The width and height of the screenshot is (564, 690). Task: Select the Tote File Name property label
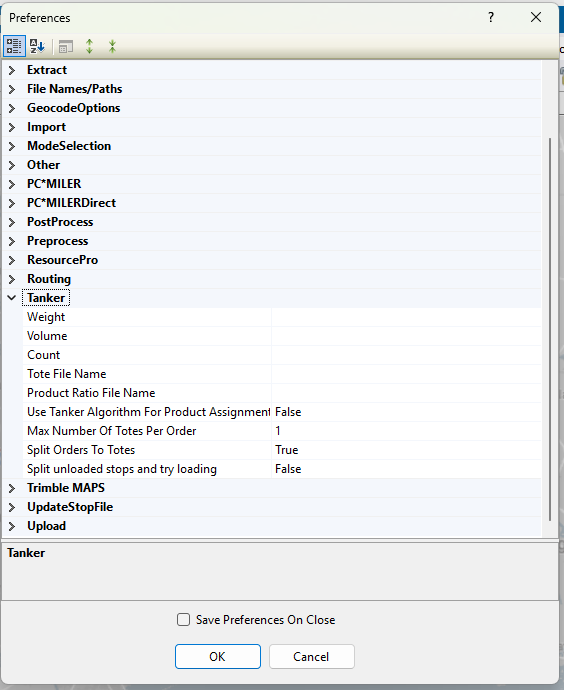(x=66, y=374)
